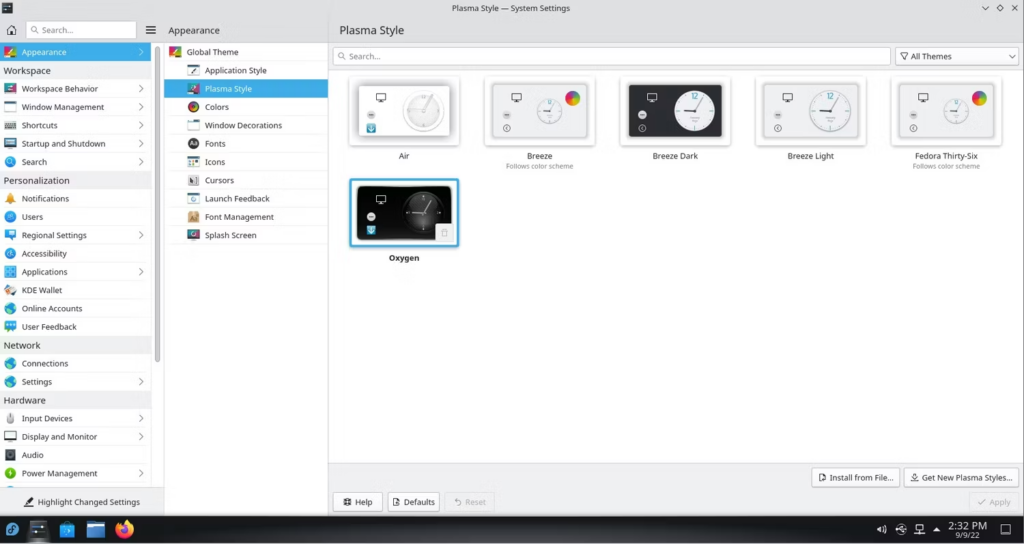This screenshot has height=544, width=1024.
Task: Click Get New Plasma Styles button
Action: 961,478
